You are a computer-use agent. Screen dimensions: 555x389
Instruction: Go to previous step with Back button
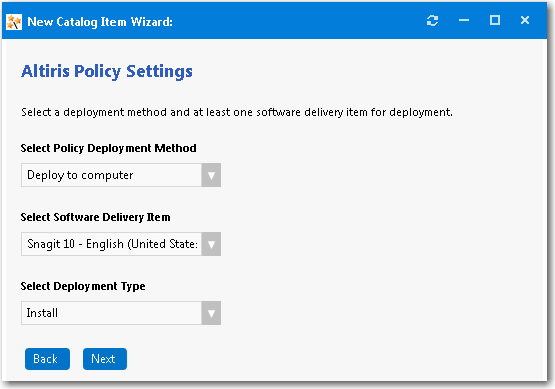click(47, 359)
